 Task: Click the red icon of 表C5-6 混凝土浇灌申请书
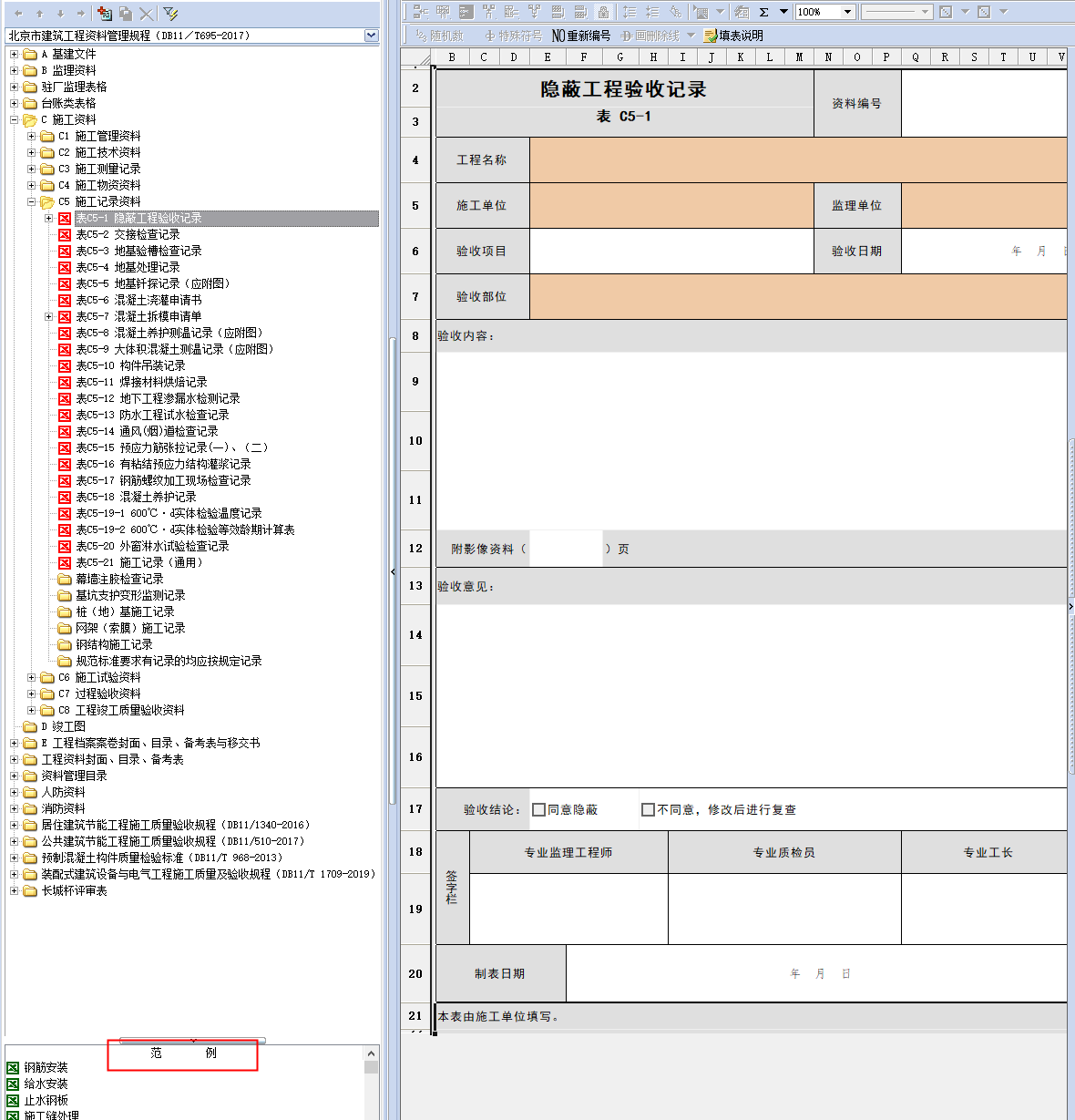[65, 301]
